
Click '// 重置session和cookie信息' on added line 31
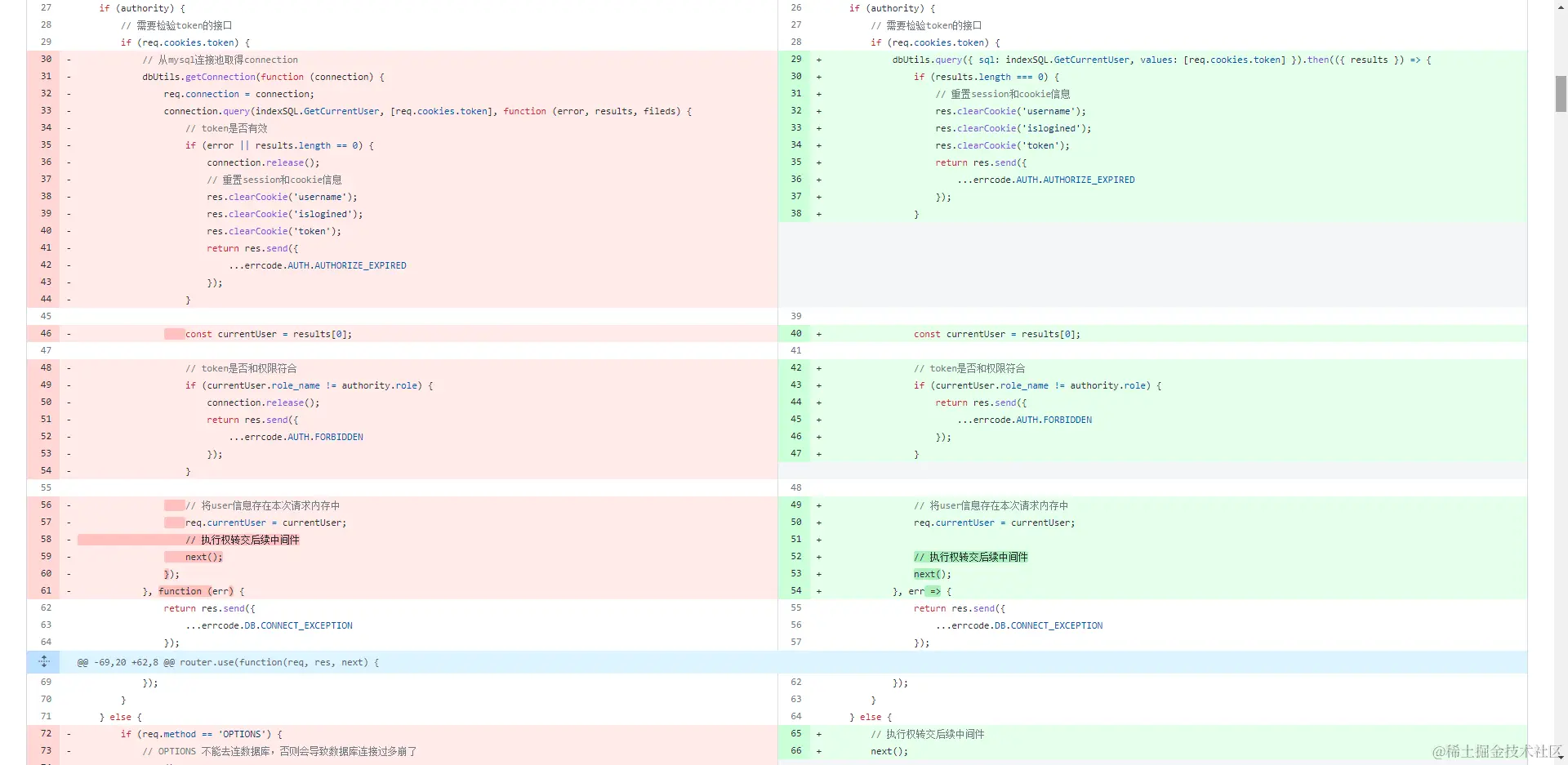point(1003,94)
